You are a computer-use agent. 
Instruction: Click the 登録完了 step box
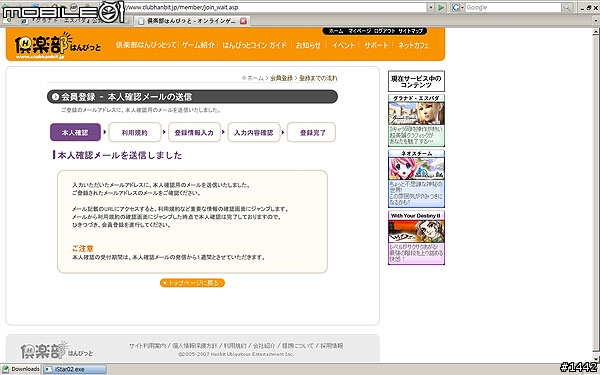(311, 132)
